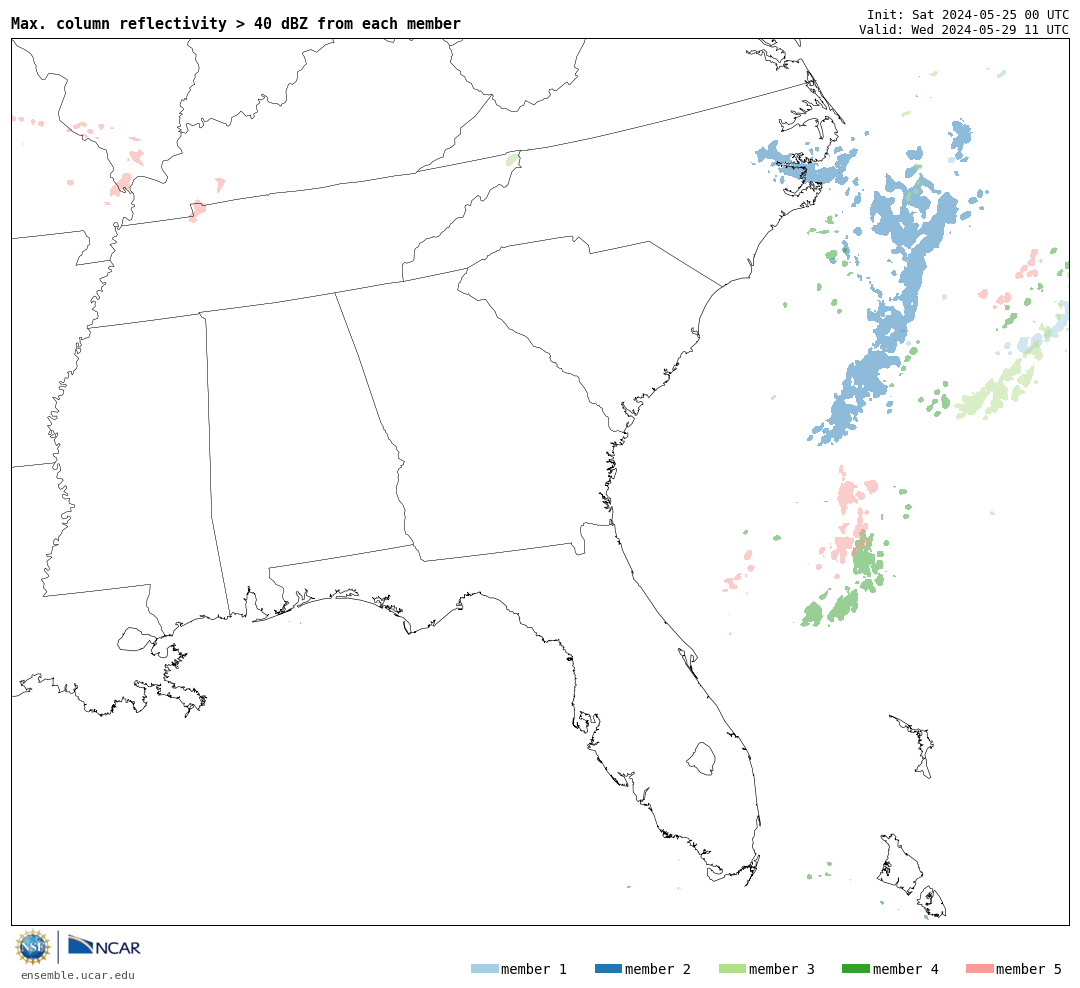Click the member 5 pink legend swatch
This screenshot has width=1080, height=988.
point(979,969)
